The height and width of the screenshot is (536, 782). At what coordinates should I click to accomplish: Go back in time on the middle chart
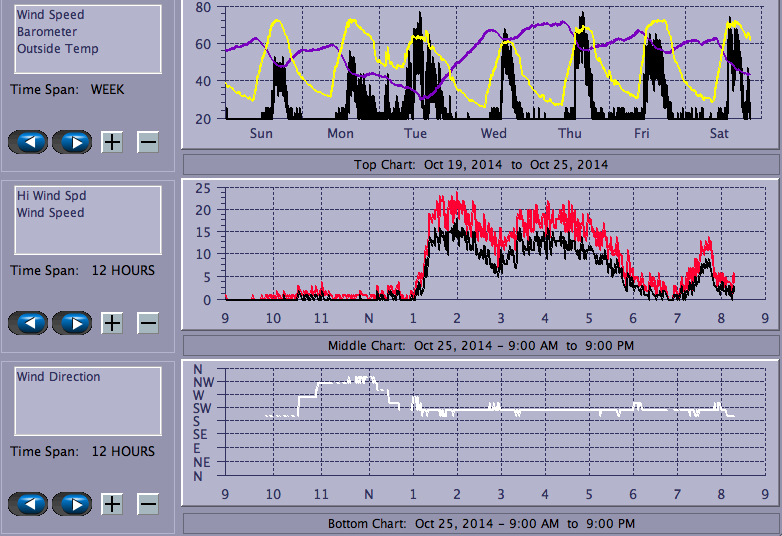tap(27, 323)
